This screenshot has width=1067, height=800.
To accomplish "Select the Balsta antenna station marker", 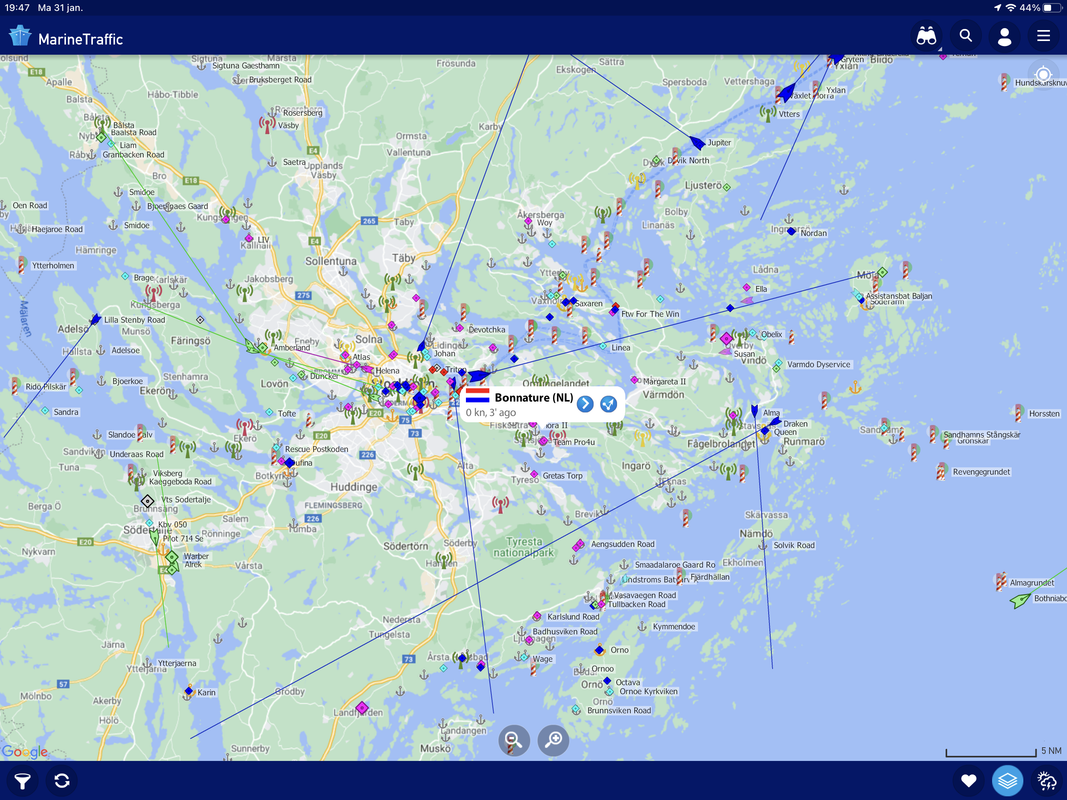I will (x=102, y=124).
